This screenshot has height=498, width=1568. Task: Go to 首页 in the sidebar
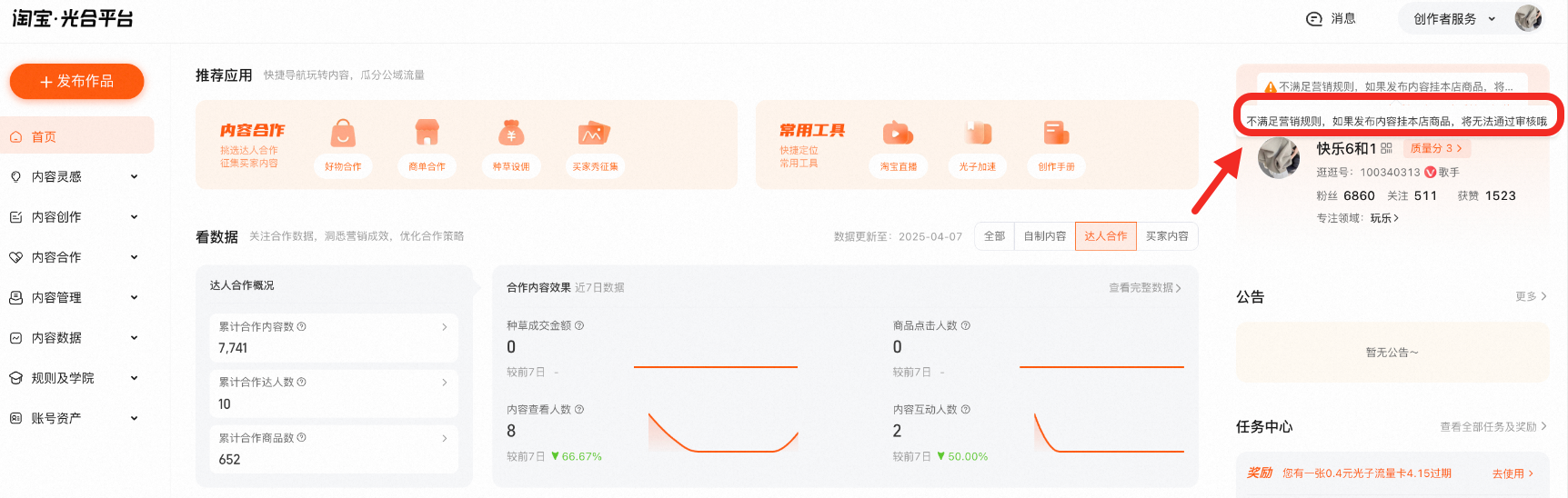click(x=77, y=136)
